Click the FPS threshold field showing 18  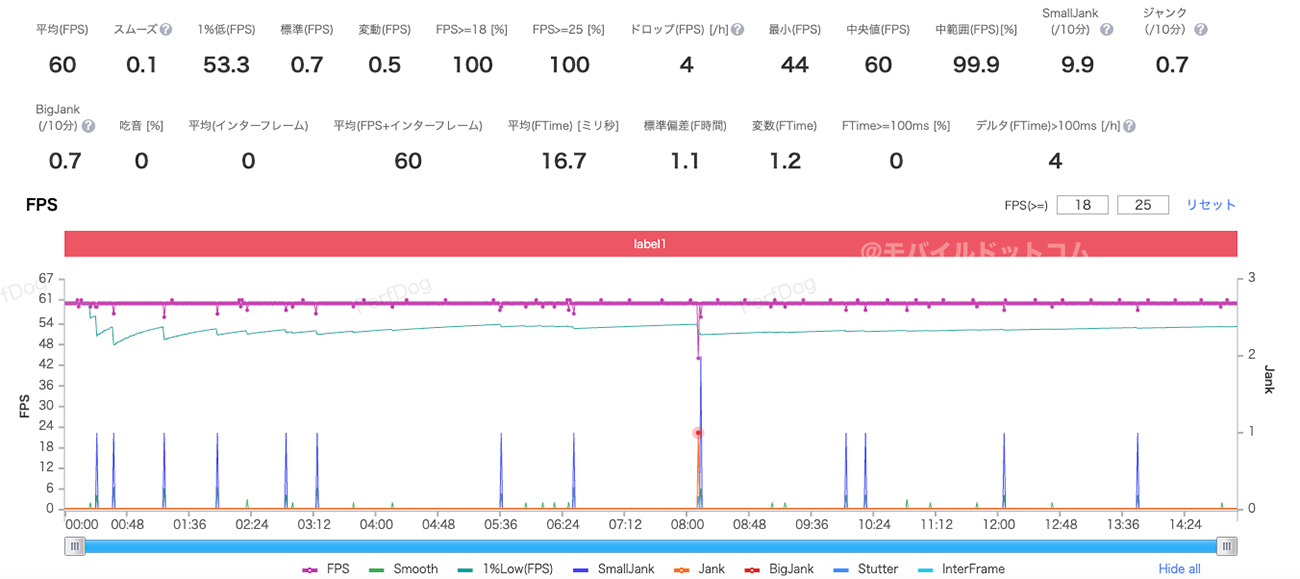1082,205
